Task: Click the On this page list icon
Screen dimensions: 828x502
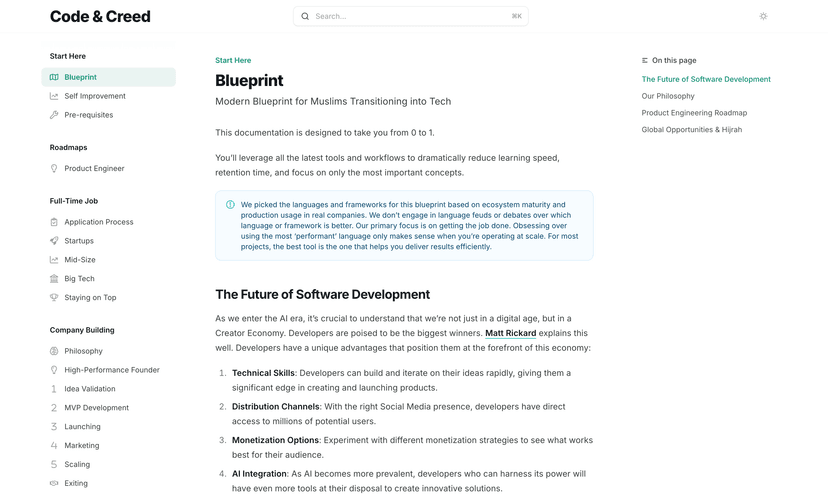Action: coord(645,61)
